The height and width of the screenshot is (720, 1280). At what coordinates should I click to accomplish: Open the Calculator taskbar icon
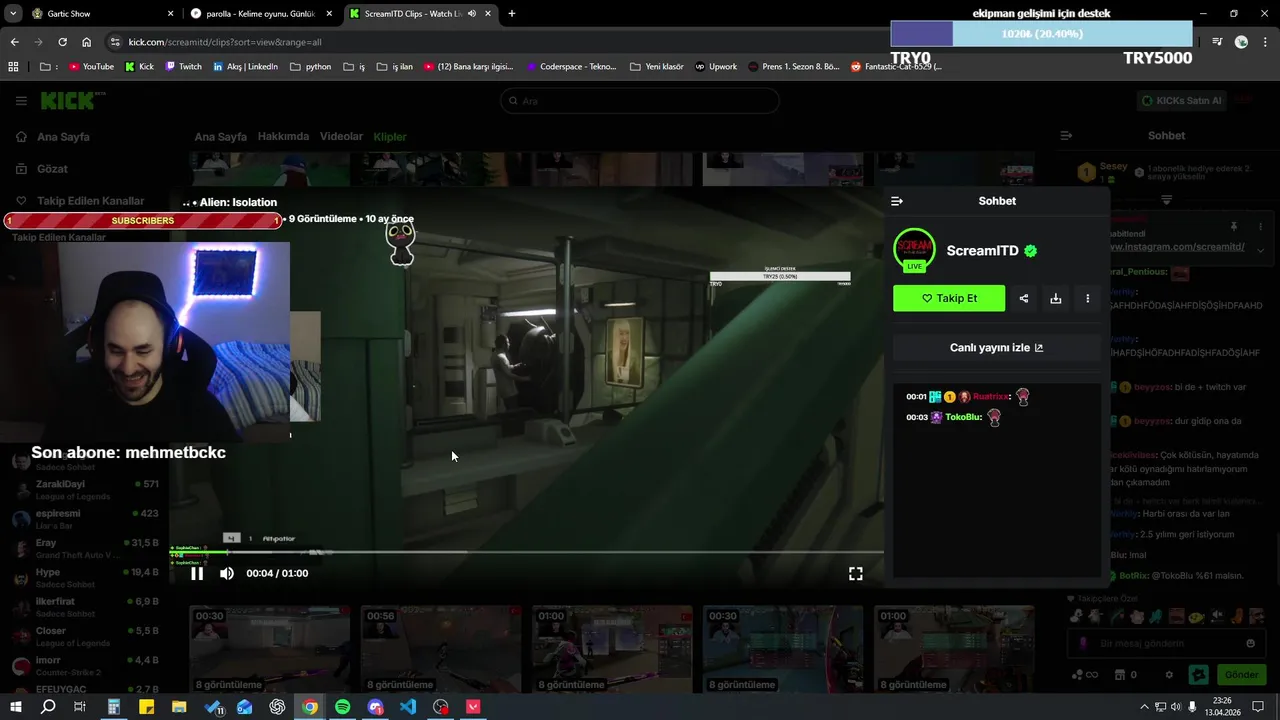point(114,707)
